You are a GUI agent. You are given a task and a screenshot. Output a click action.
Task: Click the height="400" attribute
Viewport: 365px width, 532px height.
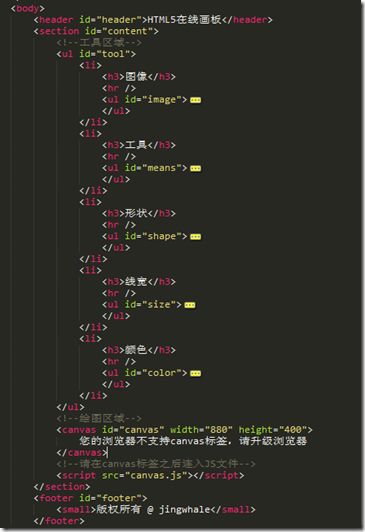[273, 430]
